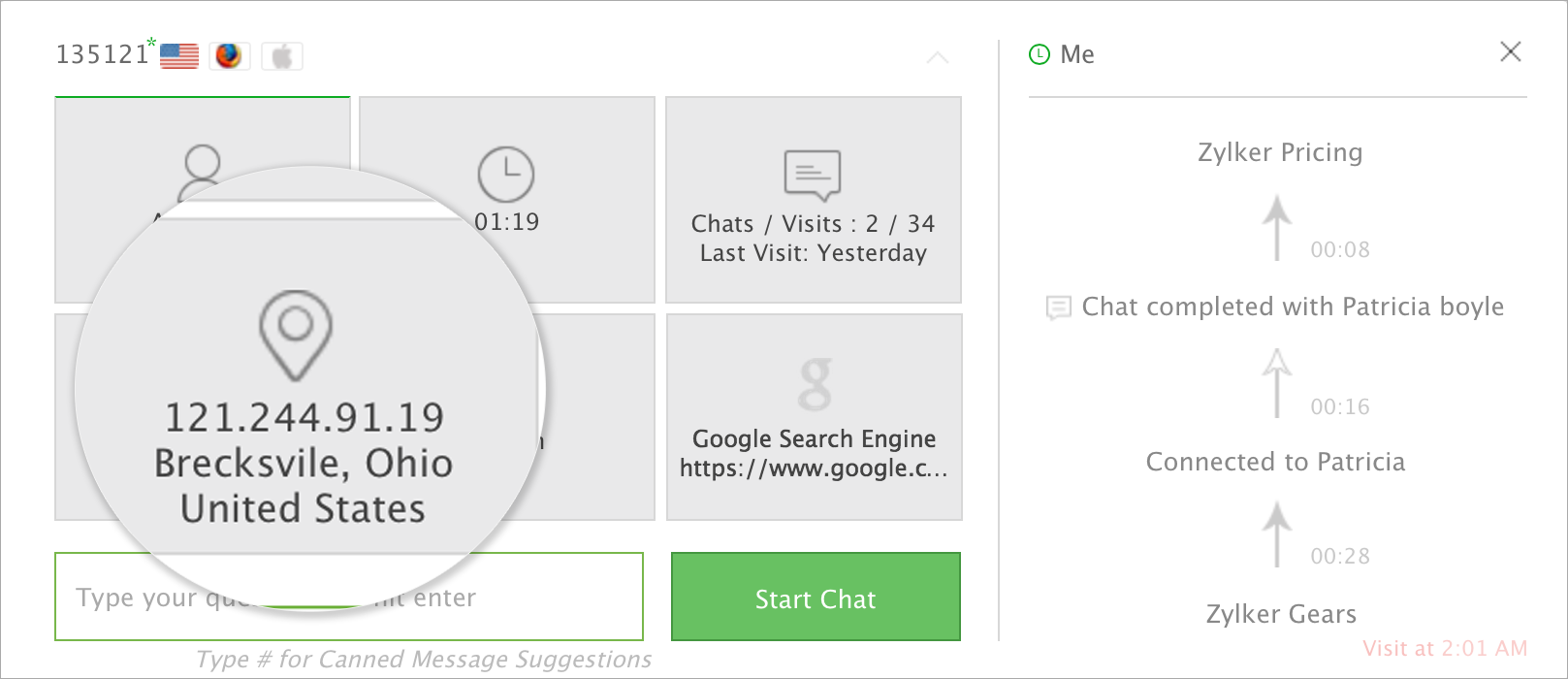Select the Zylker Gears page entry
This screenshot has width=1568, height=679.
(1280, 614)
